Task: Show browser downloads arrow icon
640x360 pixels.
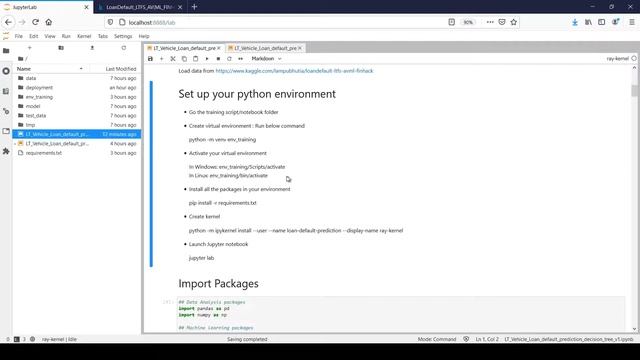Action: coord(575,22)
